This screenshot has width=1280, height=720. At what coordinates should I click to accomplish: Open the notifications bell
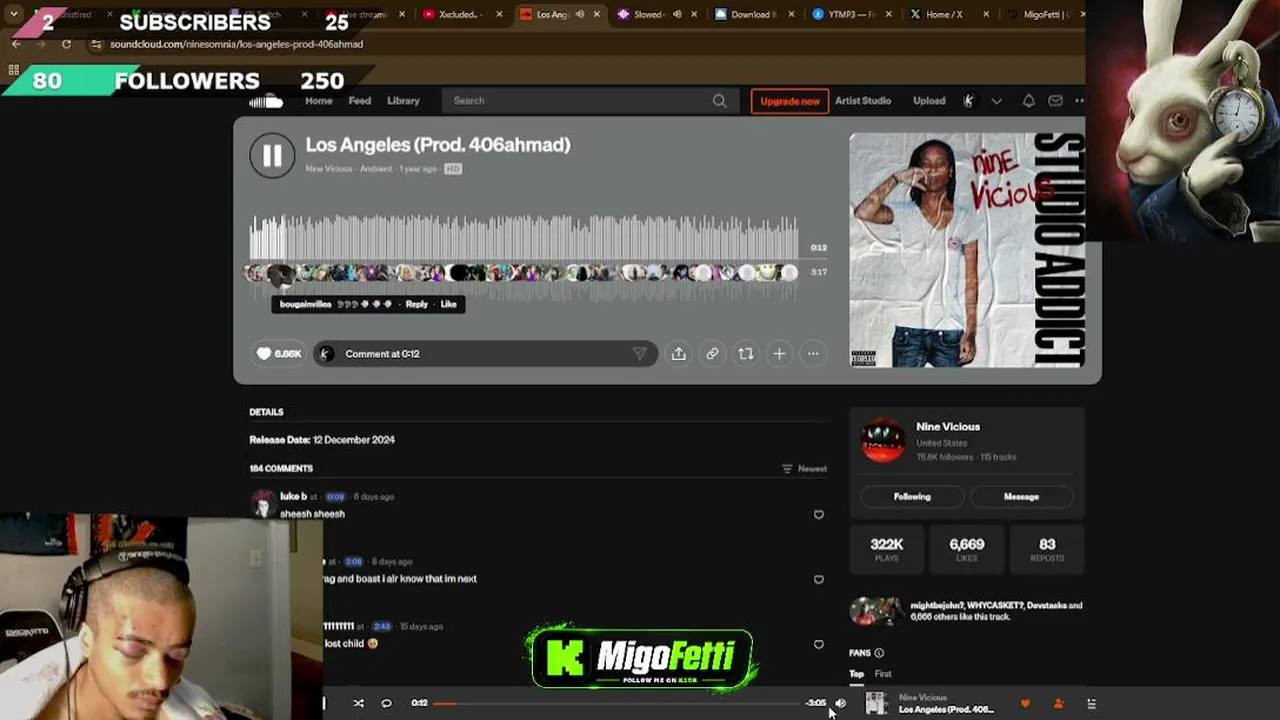1028,101
